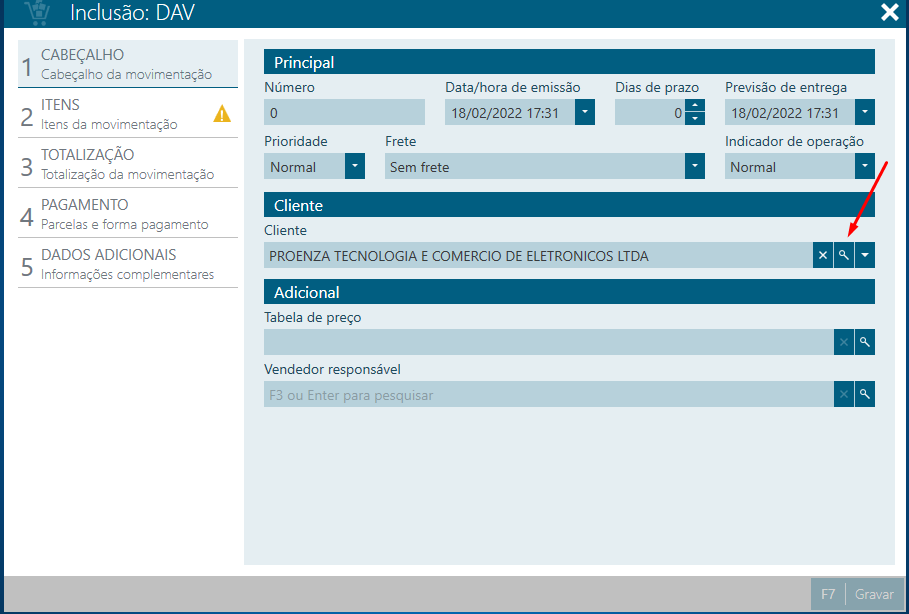Increase Dias de prazo with the up arrow
This screenshot has width=909, height=614.
point(695,106)
